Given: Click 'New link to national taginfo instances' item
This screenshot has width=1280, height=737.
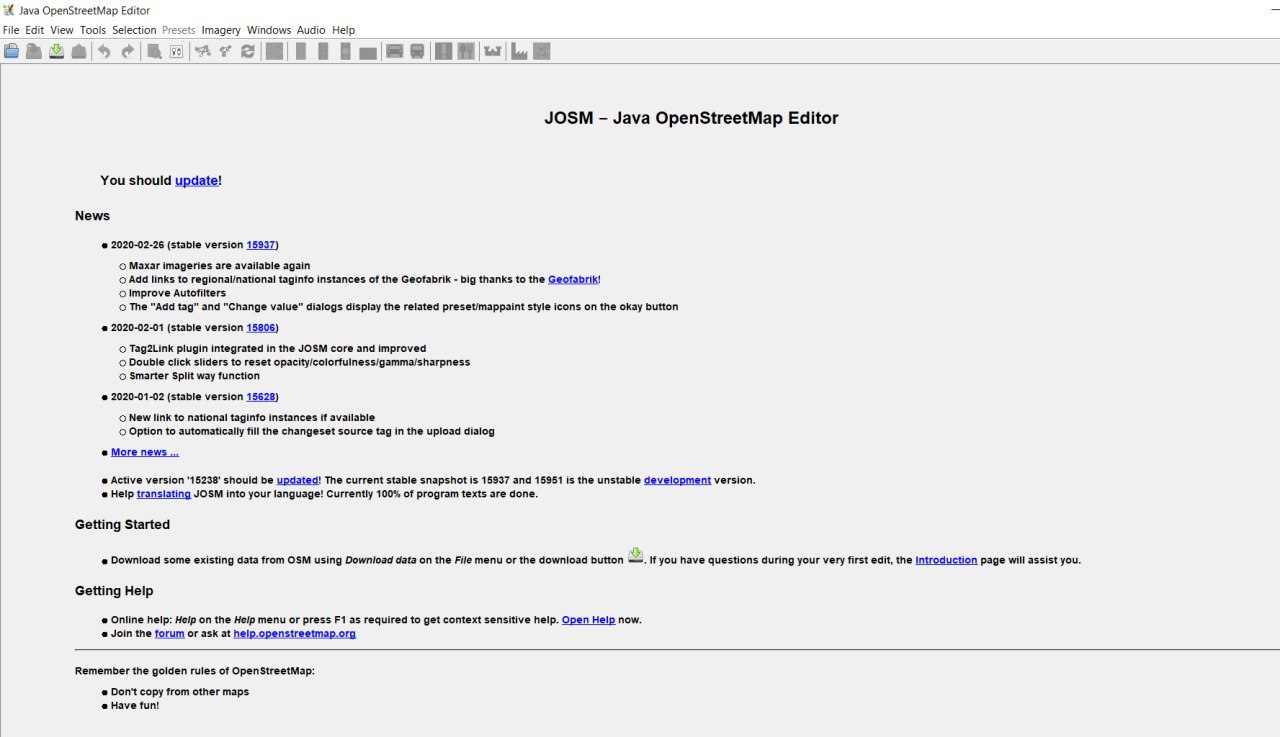Looking at the screenshot, I should pyautogui.click(x=252, y=418).
